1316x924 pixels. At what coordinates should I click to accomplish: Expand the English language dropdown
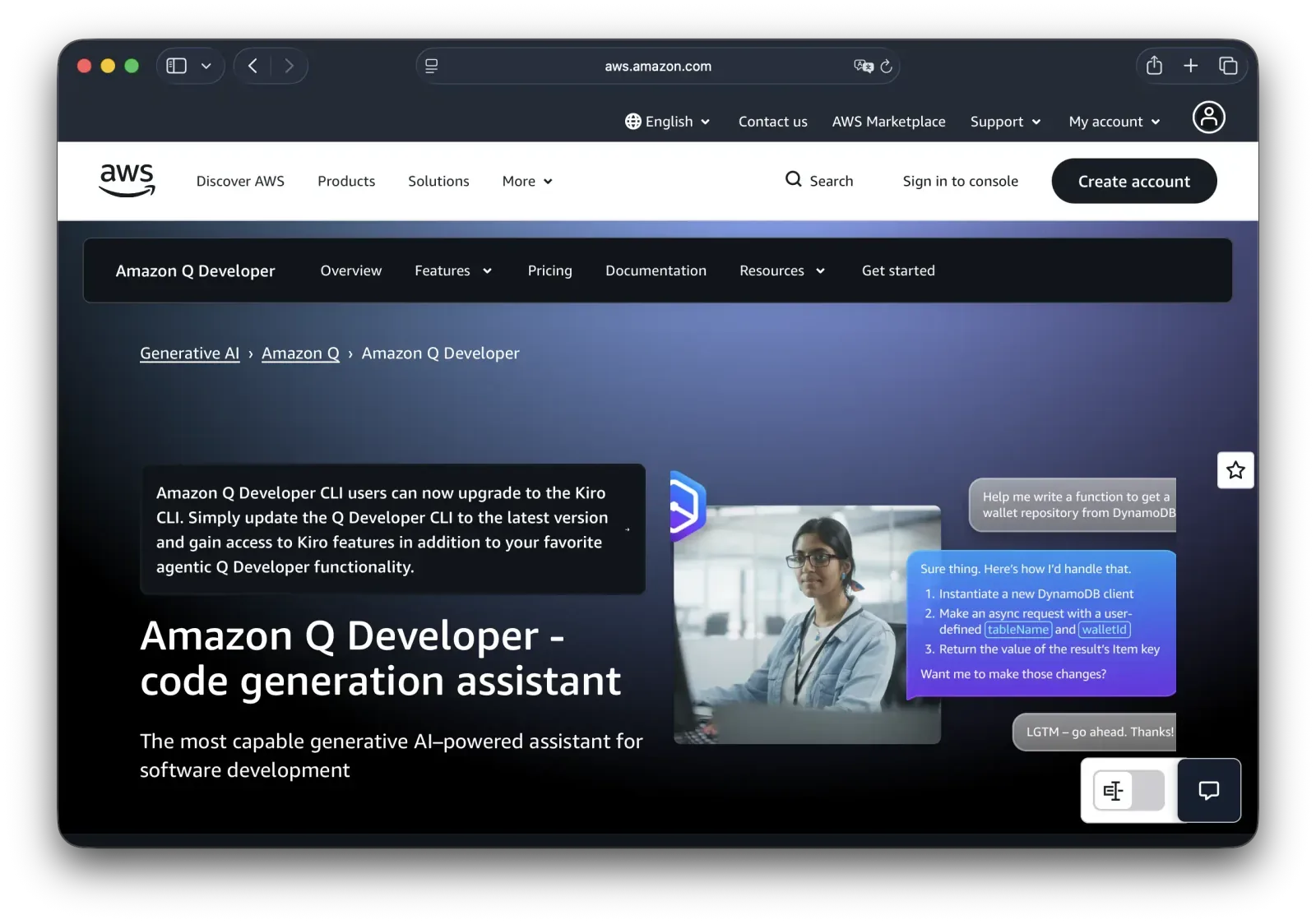668,122
